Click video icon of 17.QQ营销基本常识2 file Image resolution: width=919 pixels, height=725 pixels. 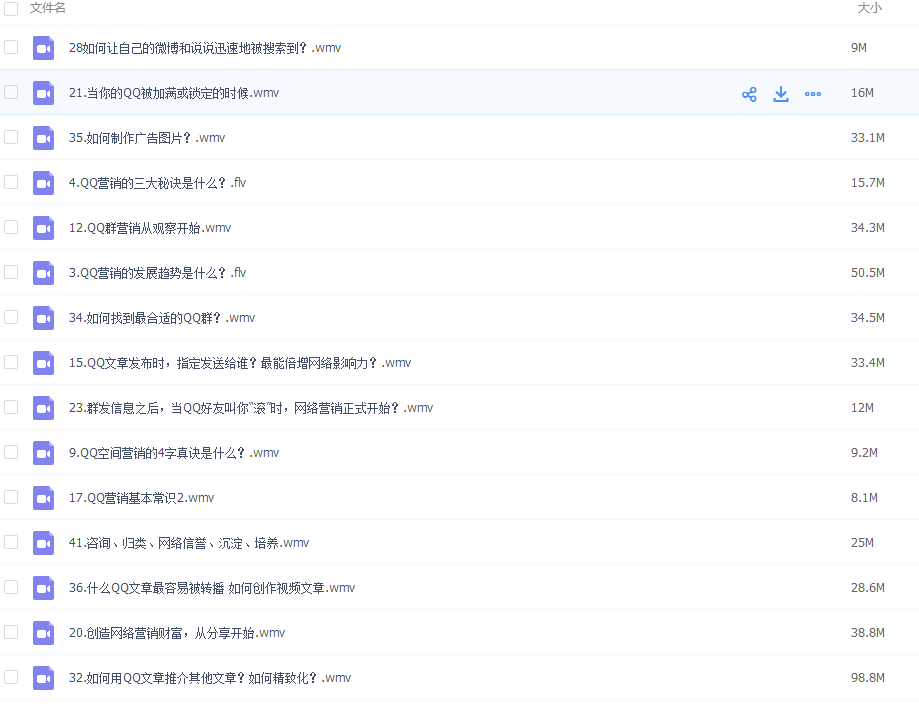[43, 498]
